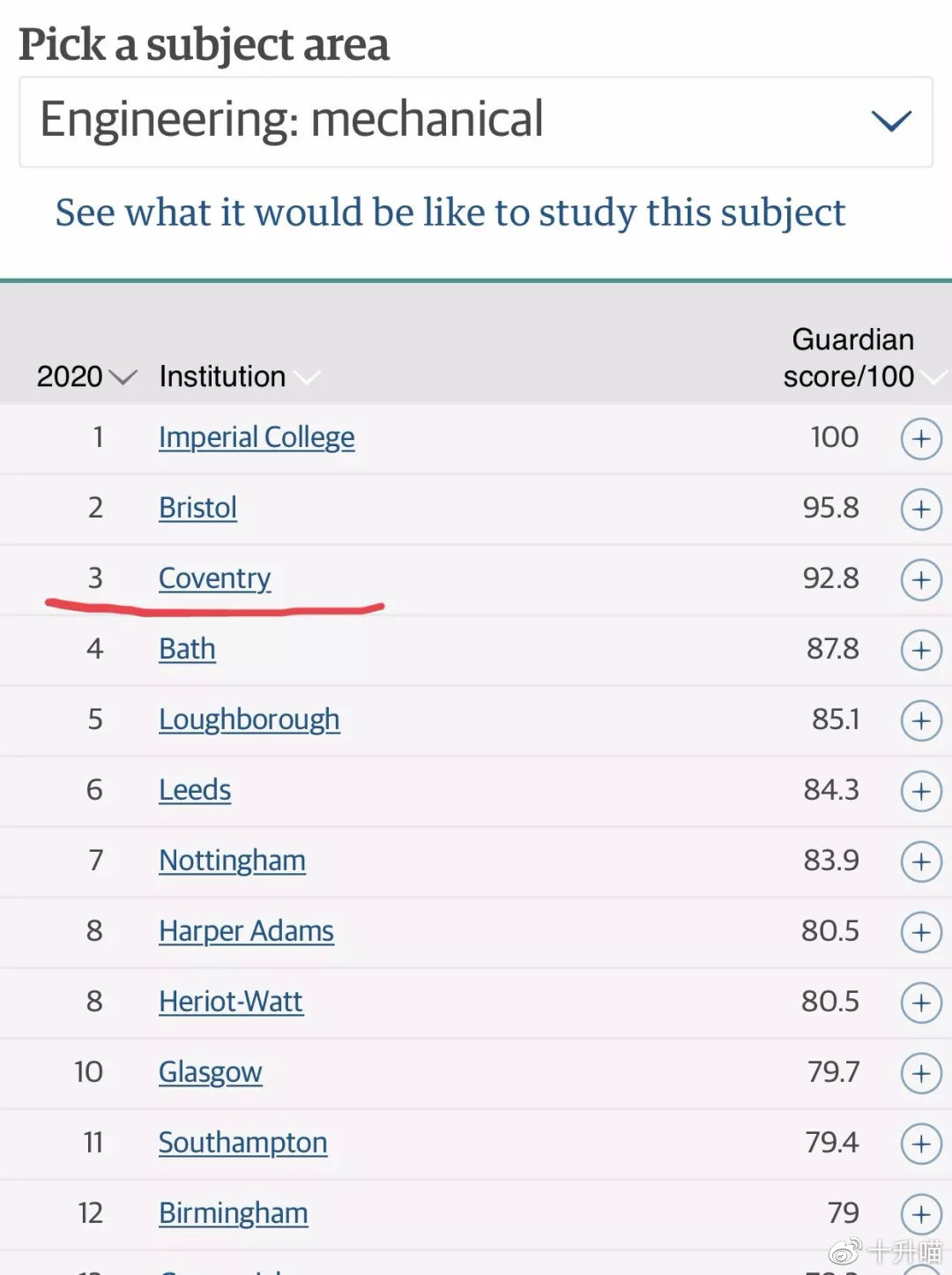Open the Birmingham institution link
Viewport: 952px width, 1275px height.
pos(233,1213)
